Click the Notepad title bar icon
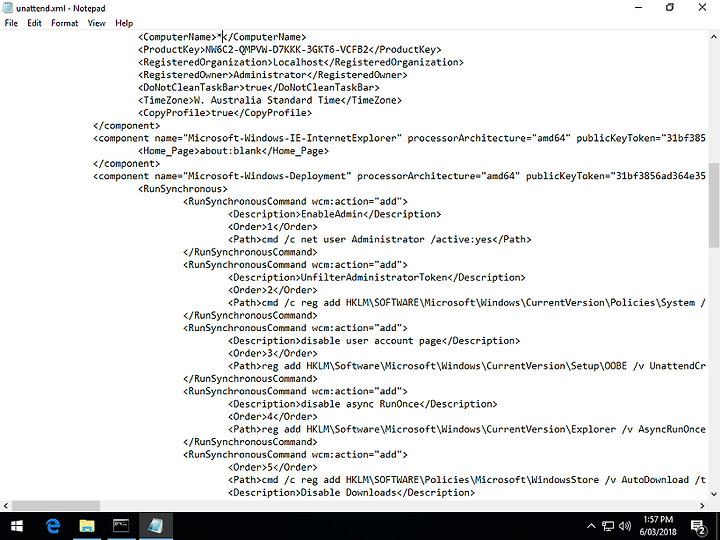Viewport: 720px width, 540px height. 7,8
